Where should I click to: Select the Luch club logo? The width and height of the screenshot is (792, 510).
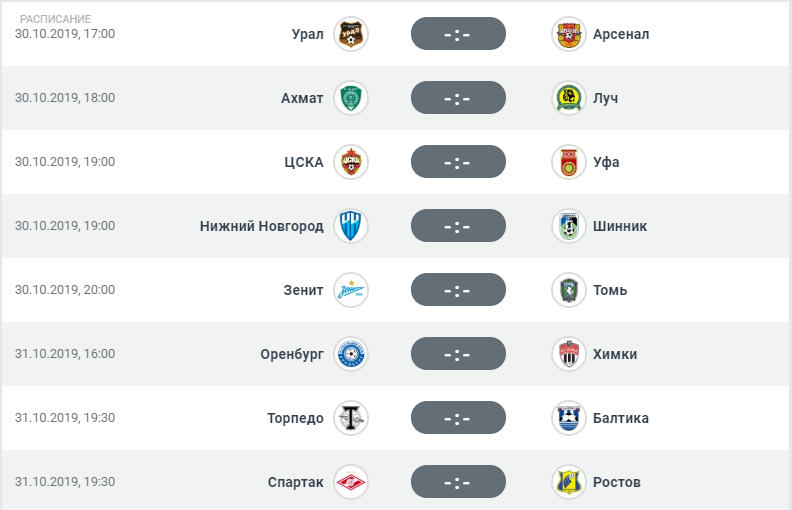coord(569,98)
